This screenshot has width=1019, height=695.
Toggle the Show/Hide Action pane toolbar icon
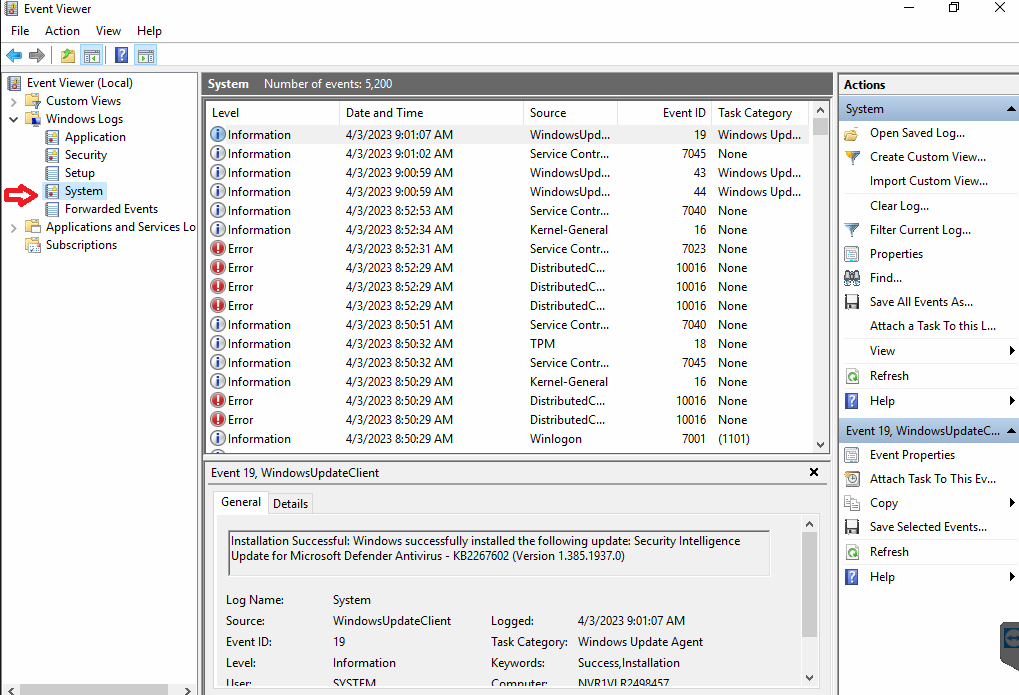146,55
